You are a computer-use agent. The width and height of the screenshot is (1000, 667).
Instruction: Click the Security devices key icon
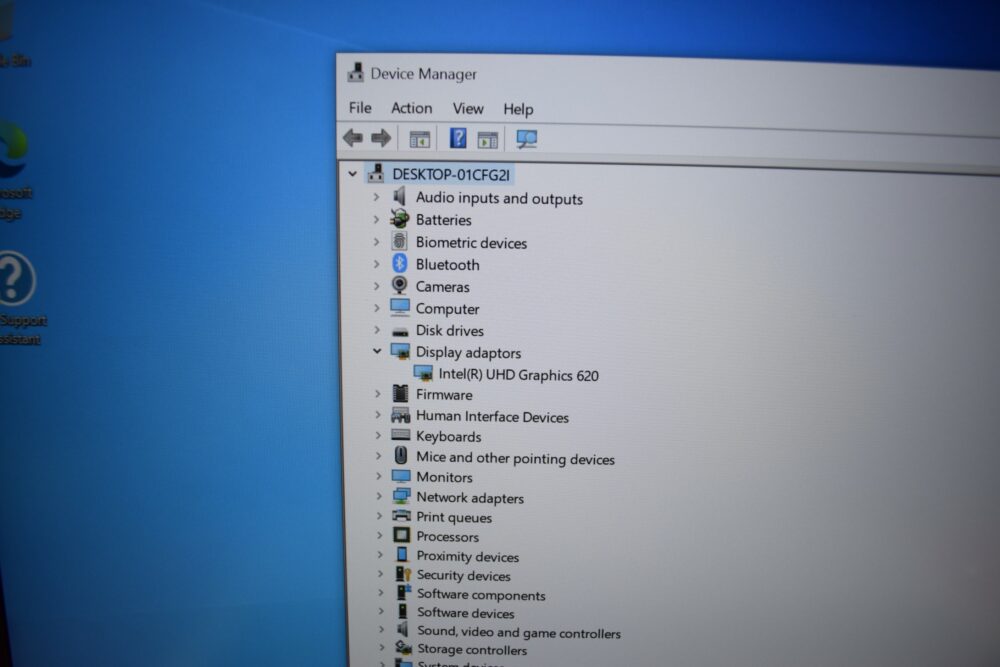(402, 574)
